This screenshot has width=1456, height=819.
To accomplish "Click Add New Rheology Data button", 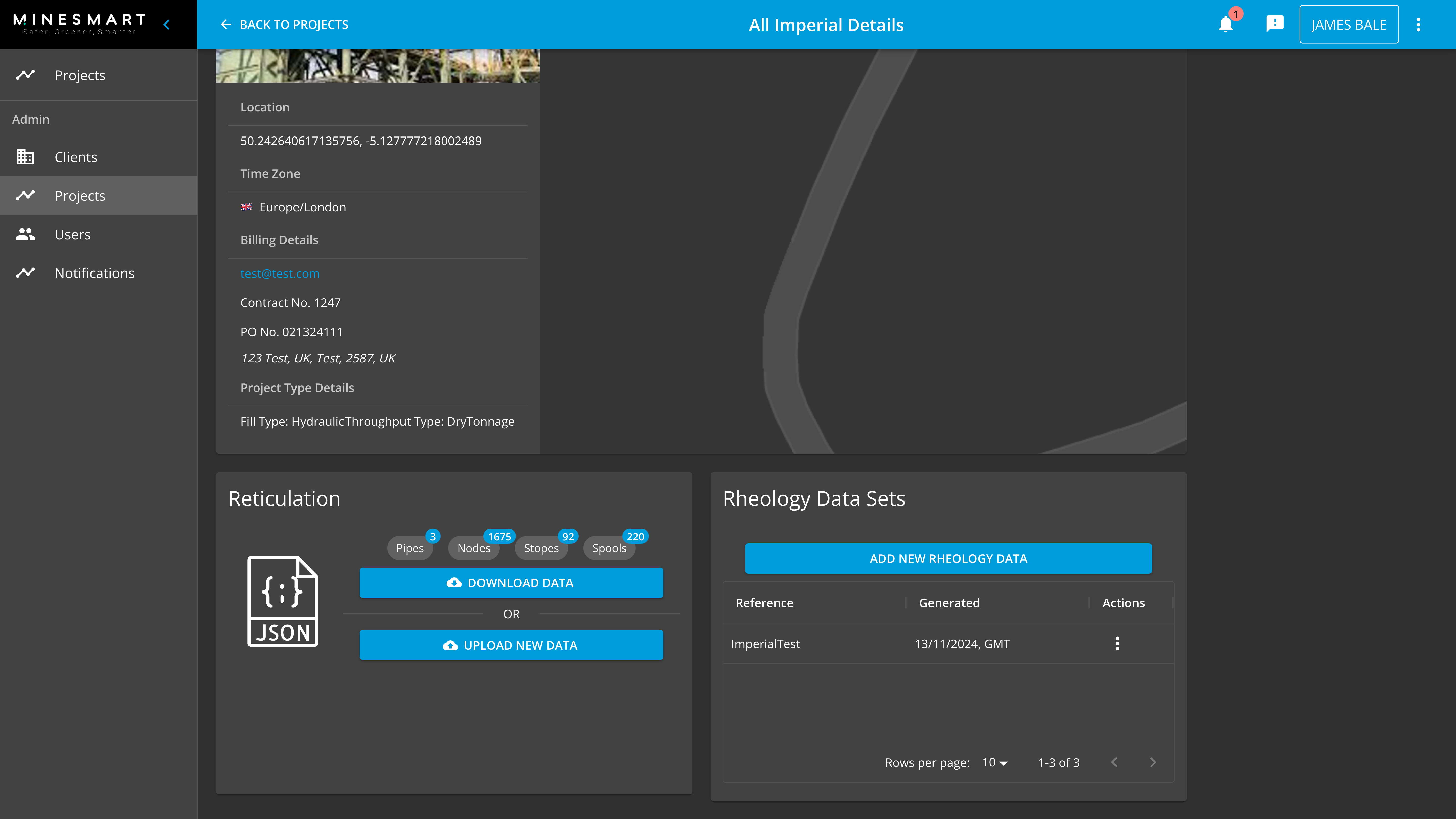I will tap(948, 558).
